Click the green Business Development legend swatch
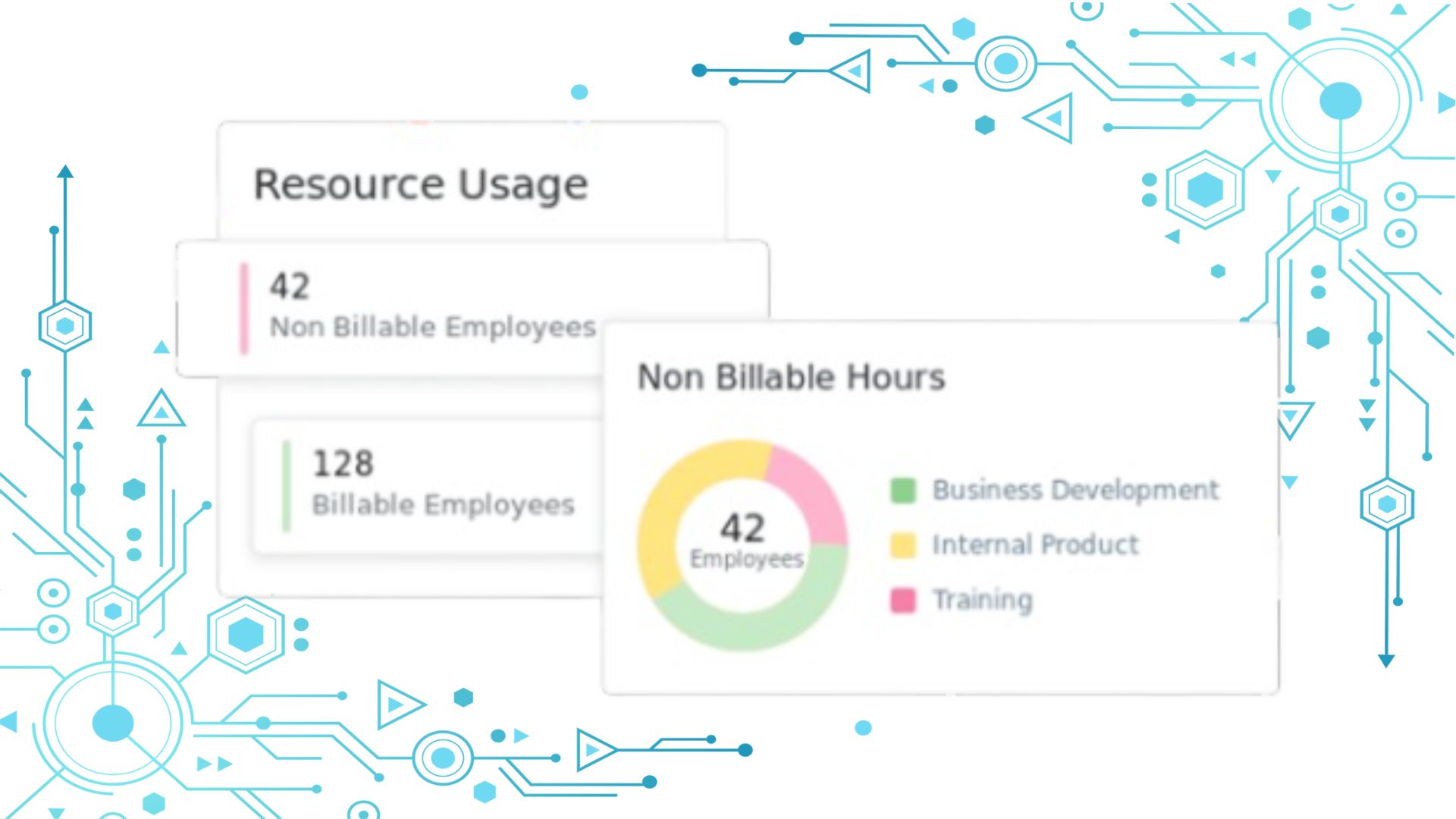The height and width of the screenshot is (819, 1456). (x=902, y=490)
